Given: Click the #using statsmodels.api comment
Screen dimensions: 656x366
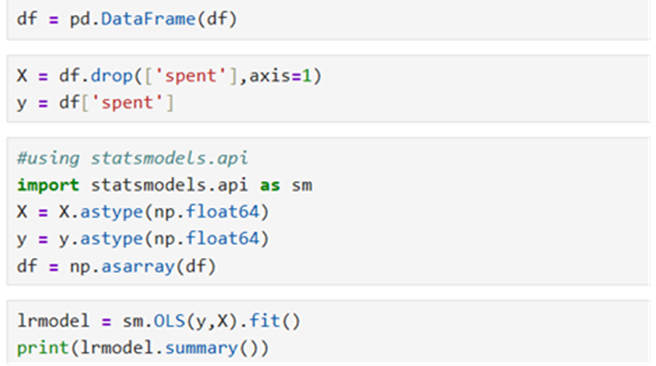Looking at the screenshot, I should click(x=132, y=158).
